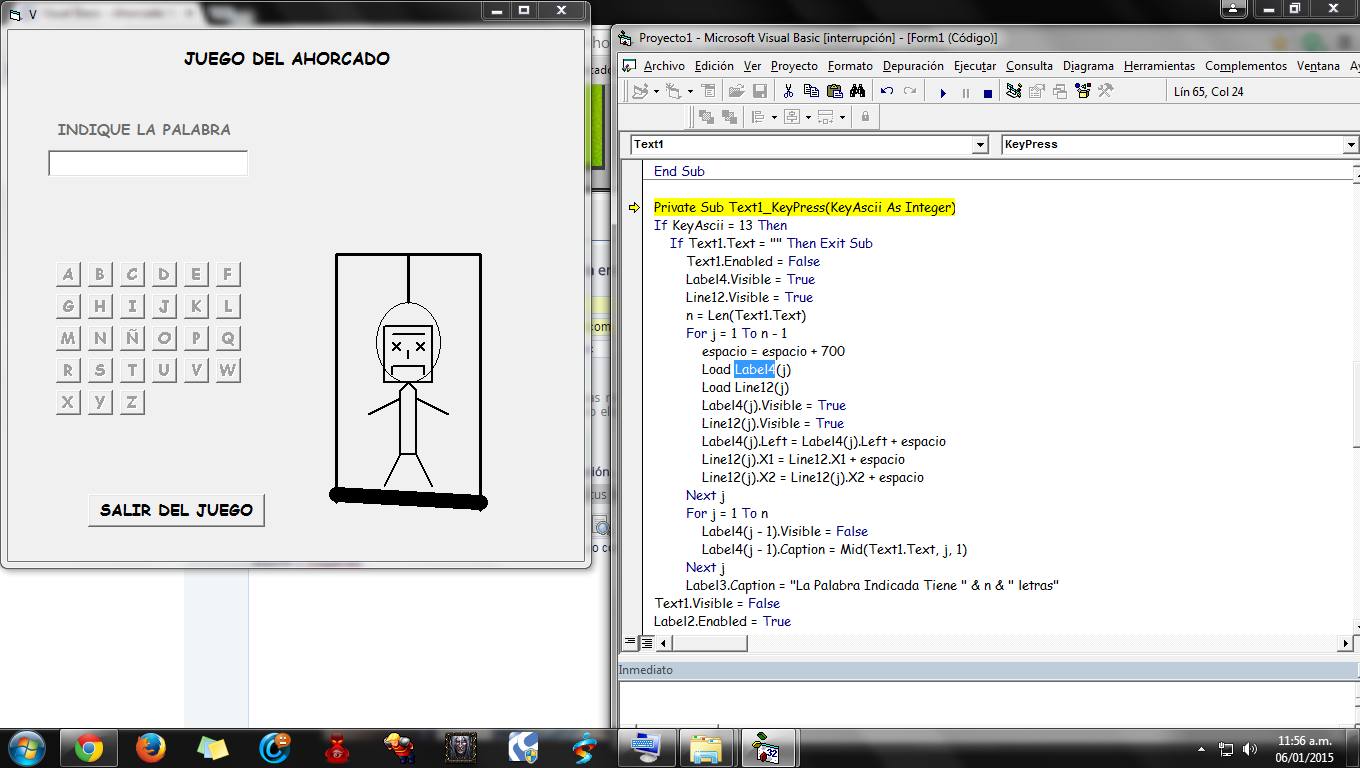Click the Redo arrow icon

(910, 91)
